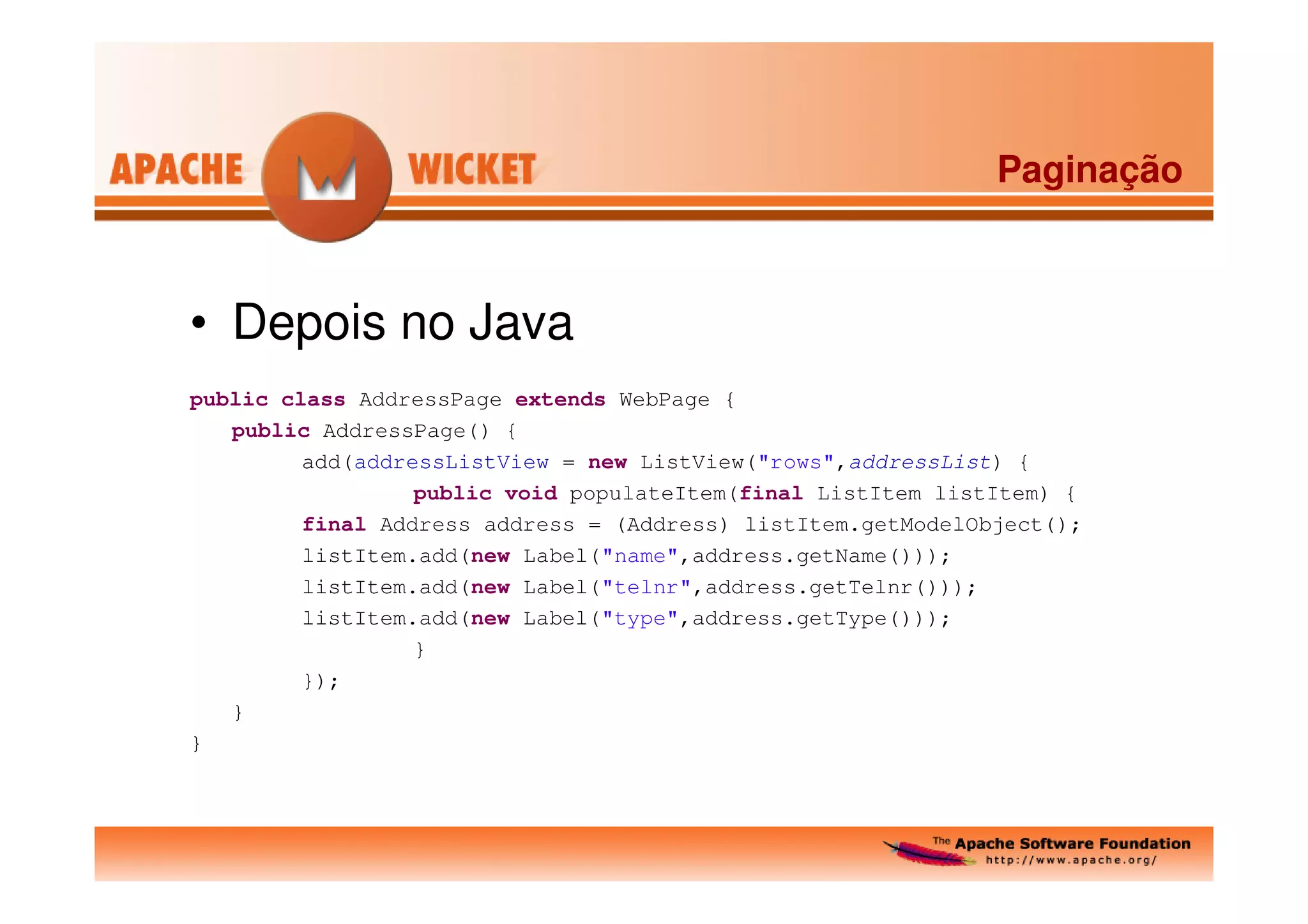Viewport: 1308px width, 924px height.
Task: Click the '"telnr"' label string
Action: pyautogui.click(x=646, y=587)
